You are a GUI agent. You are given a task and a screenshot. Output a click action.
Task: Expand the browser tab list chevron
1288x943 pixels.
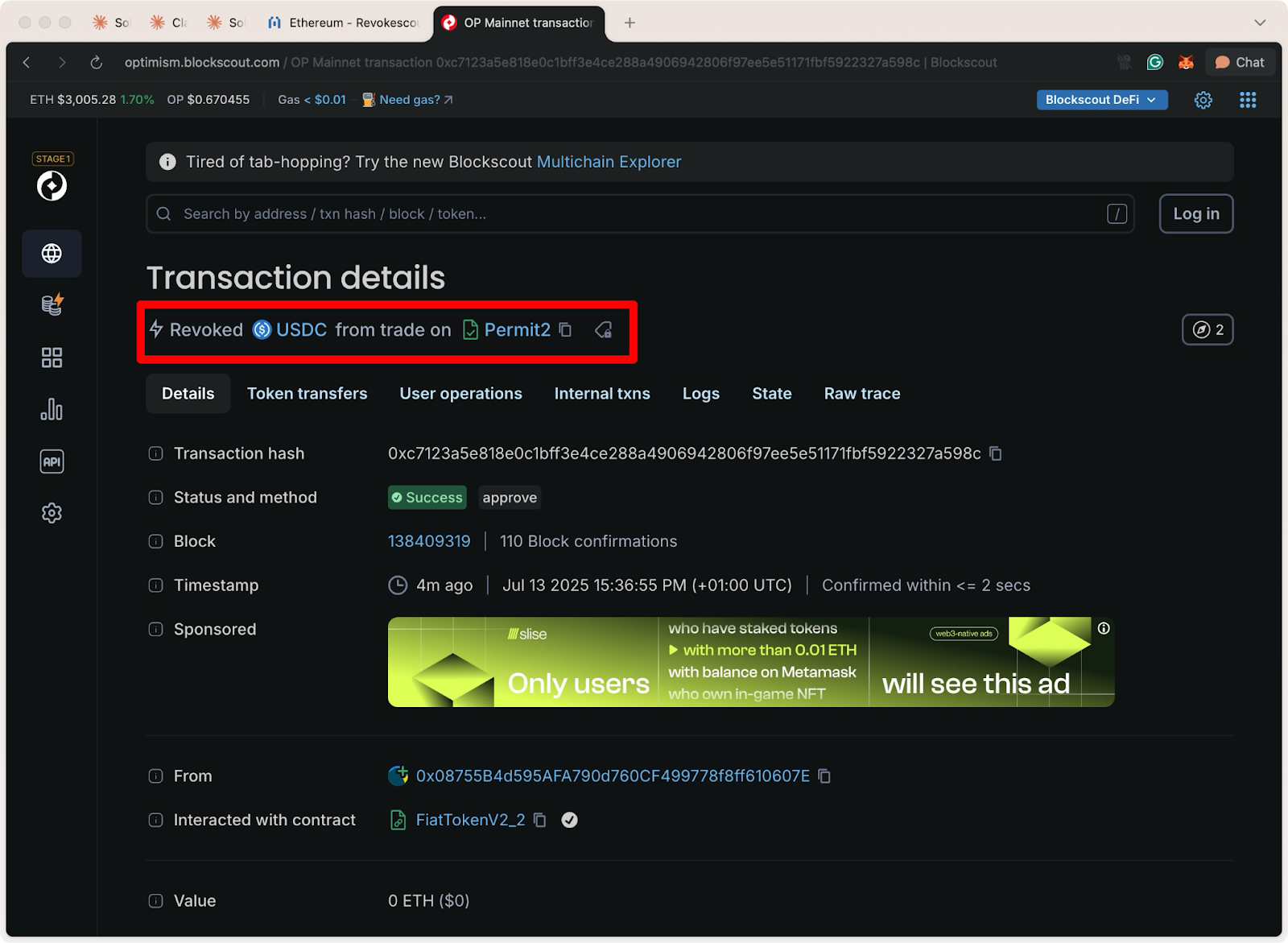[x=1260, y=23]
